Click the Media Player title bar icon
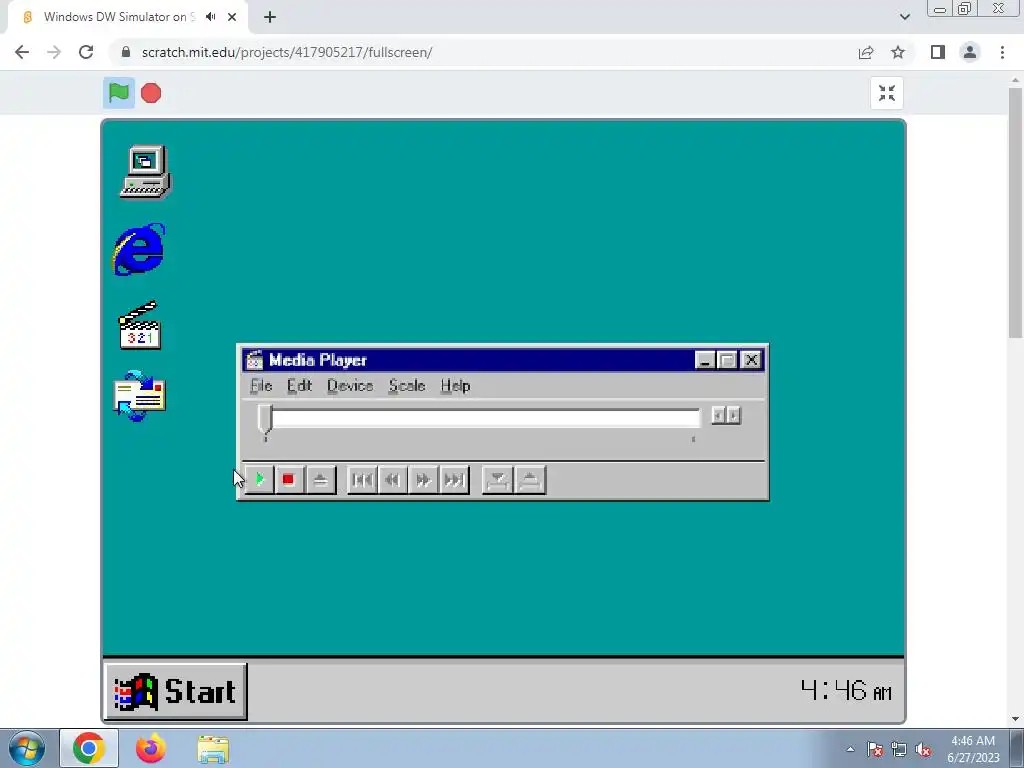The image size is (1024, 768). click(x=254, y=360)
